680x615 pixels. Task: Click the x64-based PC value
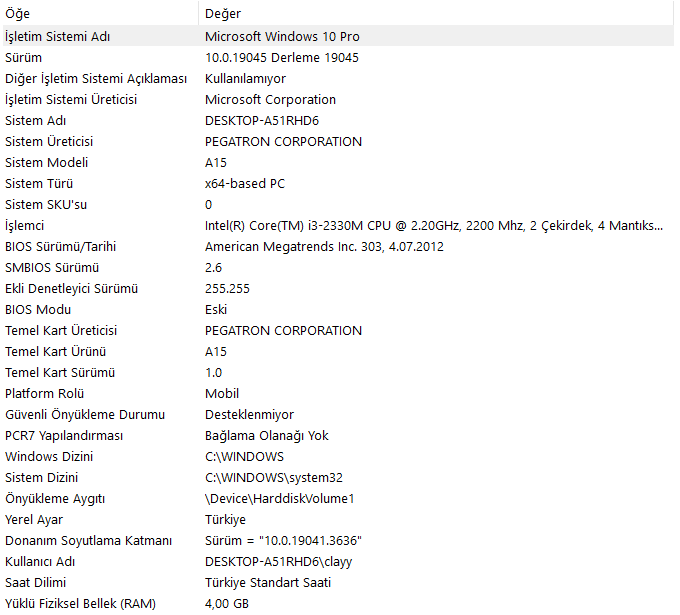(x=245, y=183)
